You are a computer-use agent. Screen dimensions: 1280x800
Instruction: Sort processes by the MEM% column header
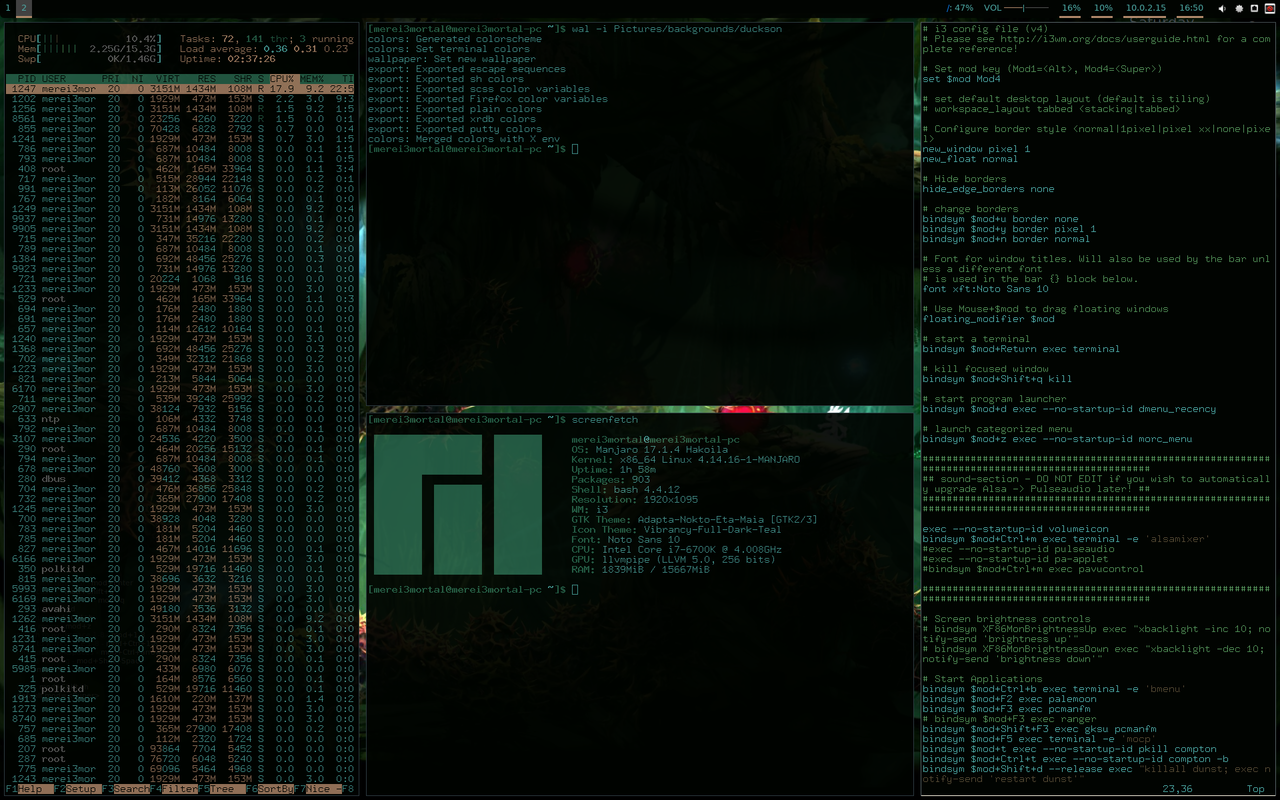pos(312,78)
